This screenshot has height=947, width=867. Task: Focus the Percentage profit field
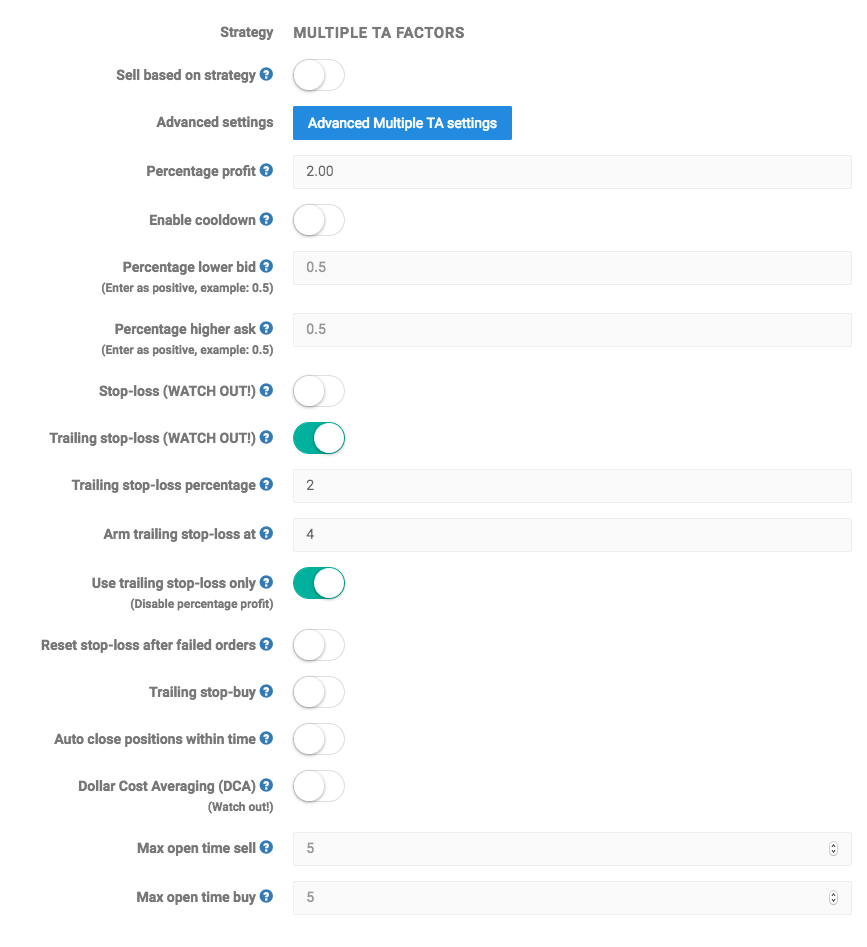[x=572, y=172]
